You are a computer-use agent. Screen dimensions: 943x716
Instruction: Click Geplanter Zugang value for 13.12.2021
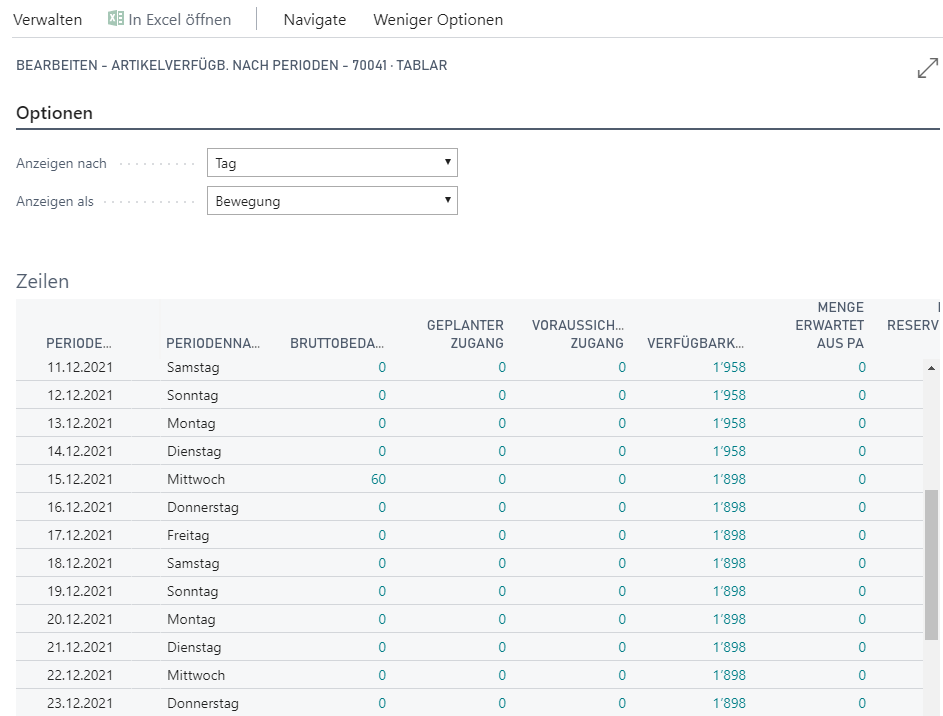502,423
